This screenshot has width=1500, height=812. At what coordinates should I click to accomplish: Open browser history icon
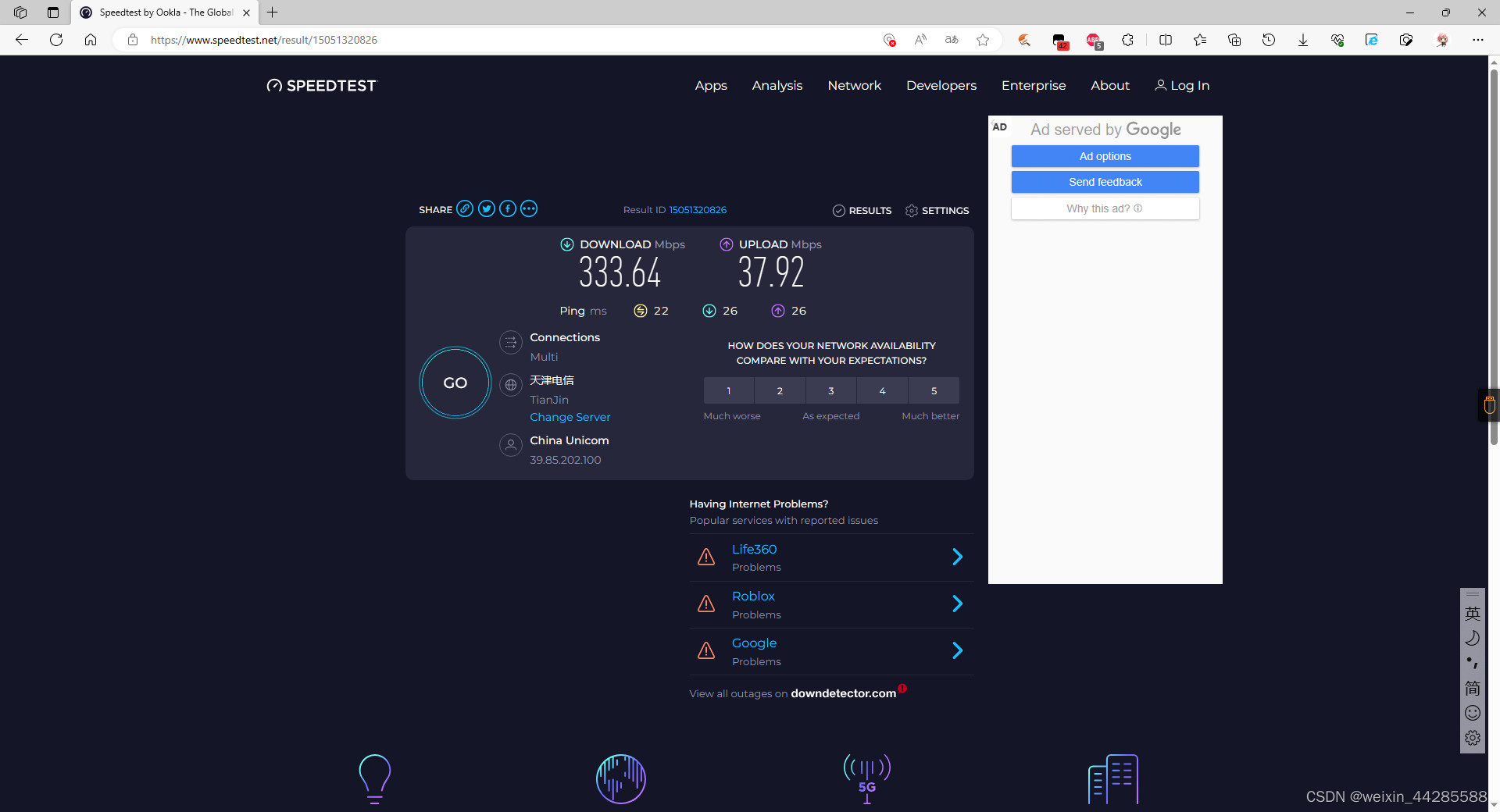pyautogui.click(x=1269, y=40)
